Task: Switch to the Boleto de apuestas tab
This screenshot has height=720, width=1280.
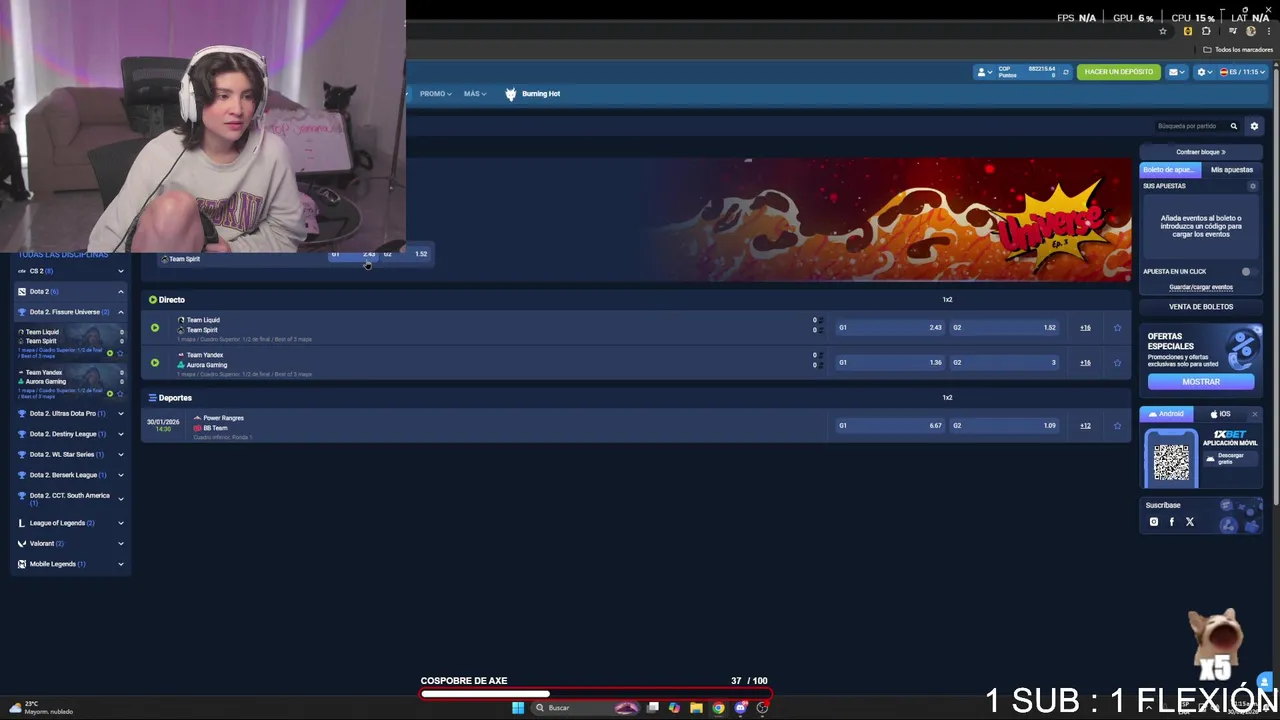Action: (x=1169, y=170)
